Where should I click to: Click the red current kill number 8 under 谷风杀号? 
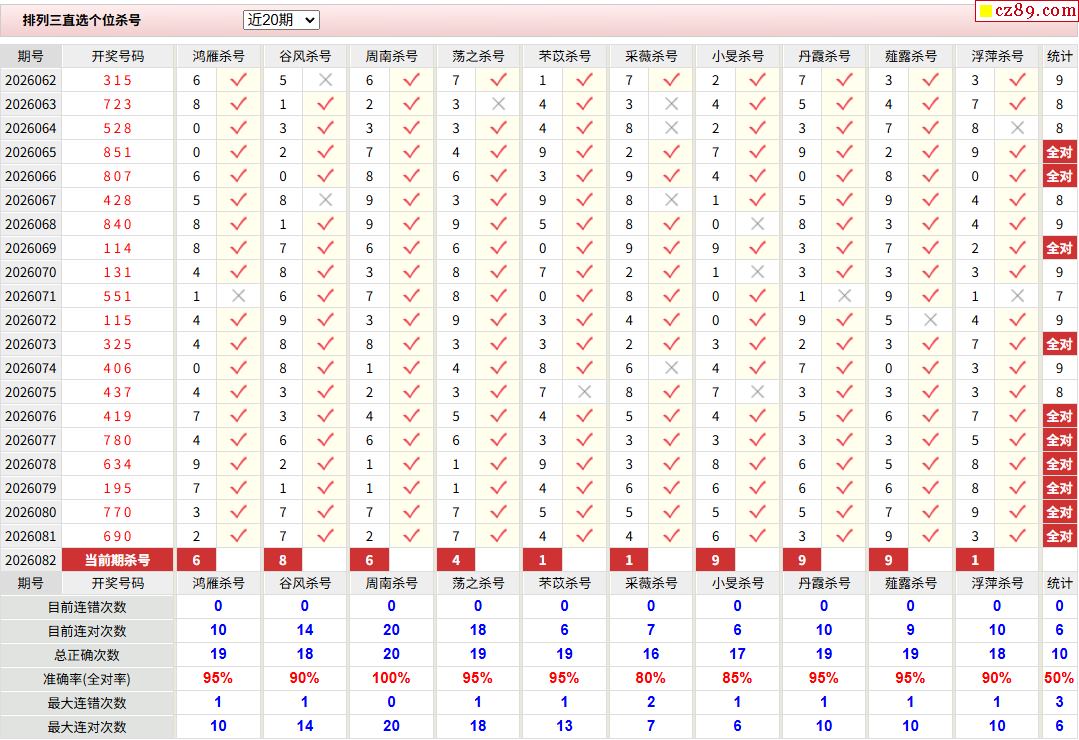coord(283,560)
